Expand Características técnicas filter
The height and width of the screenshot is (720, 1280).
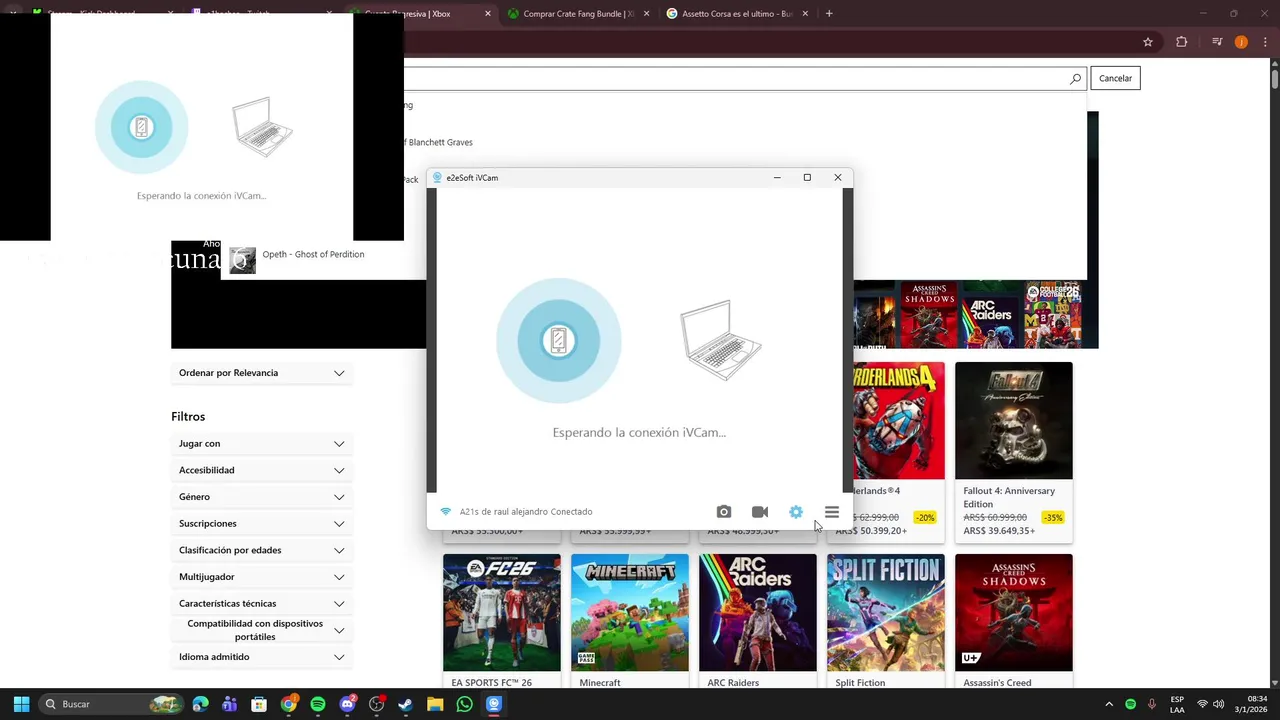coord(261,603)
